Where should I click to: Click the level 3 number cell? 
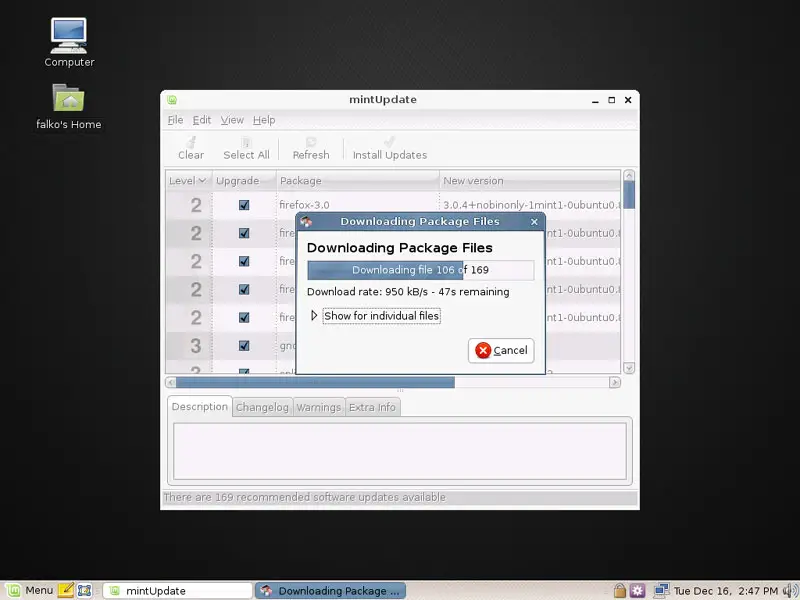tap(195, 345)
